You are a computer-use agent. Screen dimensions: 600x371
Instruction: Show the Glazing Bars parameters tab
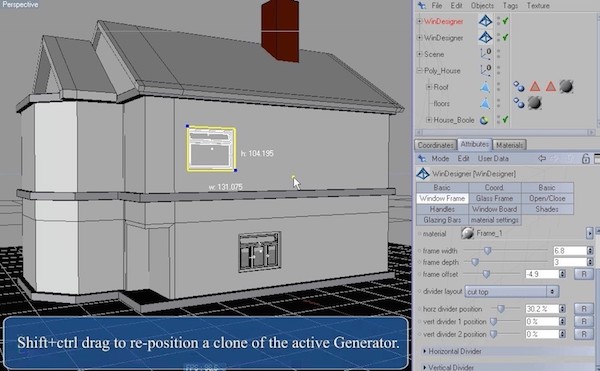pyautogui.click(x=442, y=220)
